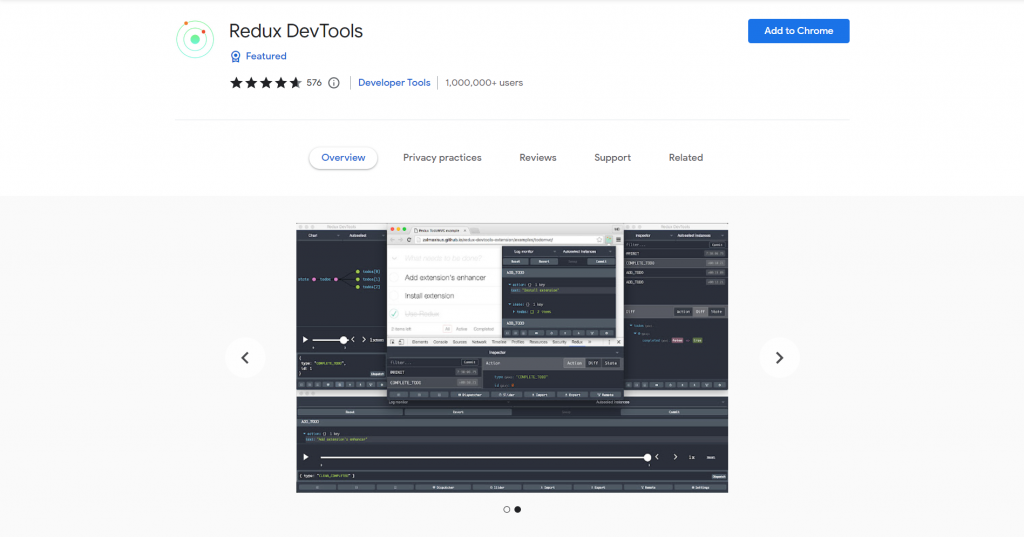Show previous screenshot with left arrow
Image resolution: width=1024 pixels, height=537 pixels.
(245, 357)
